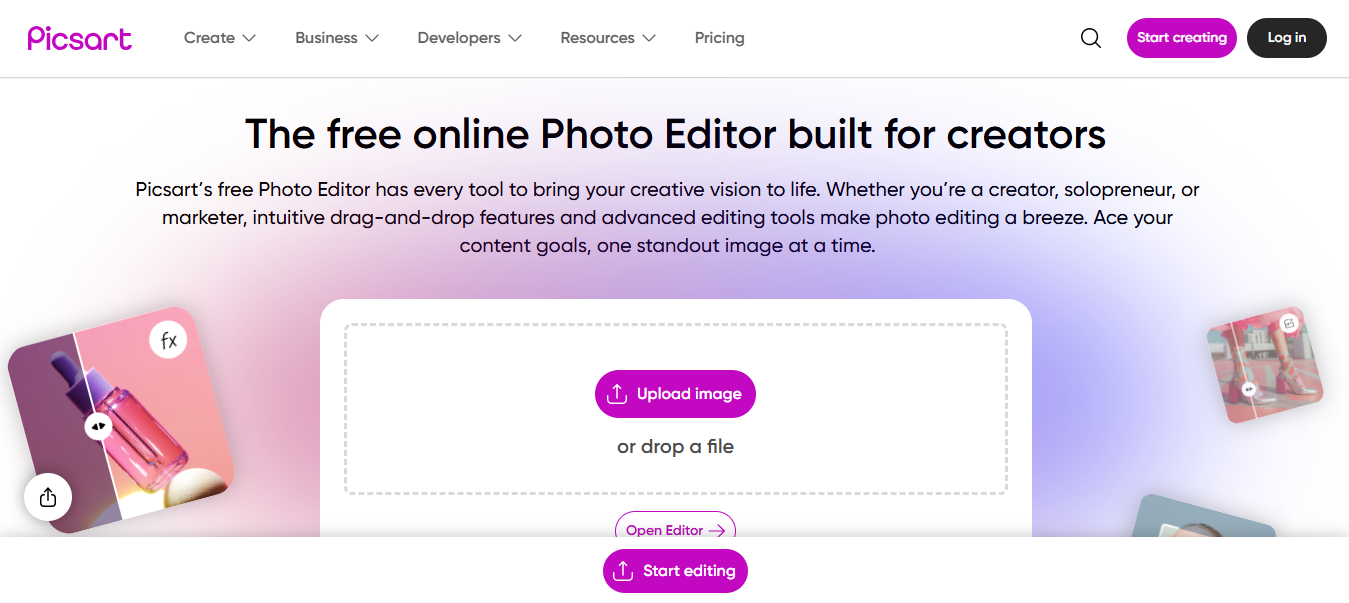Click the upload icon inside Upload image button
Image resolution: width=1349 pixels, height=603 pixels.
point(618,394)
